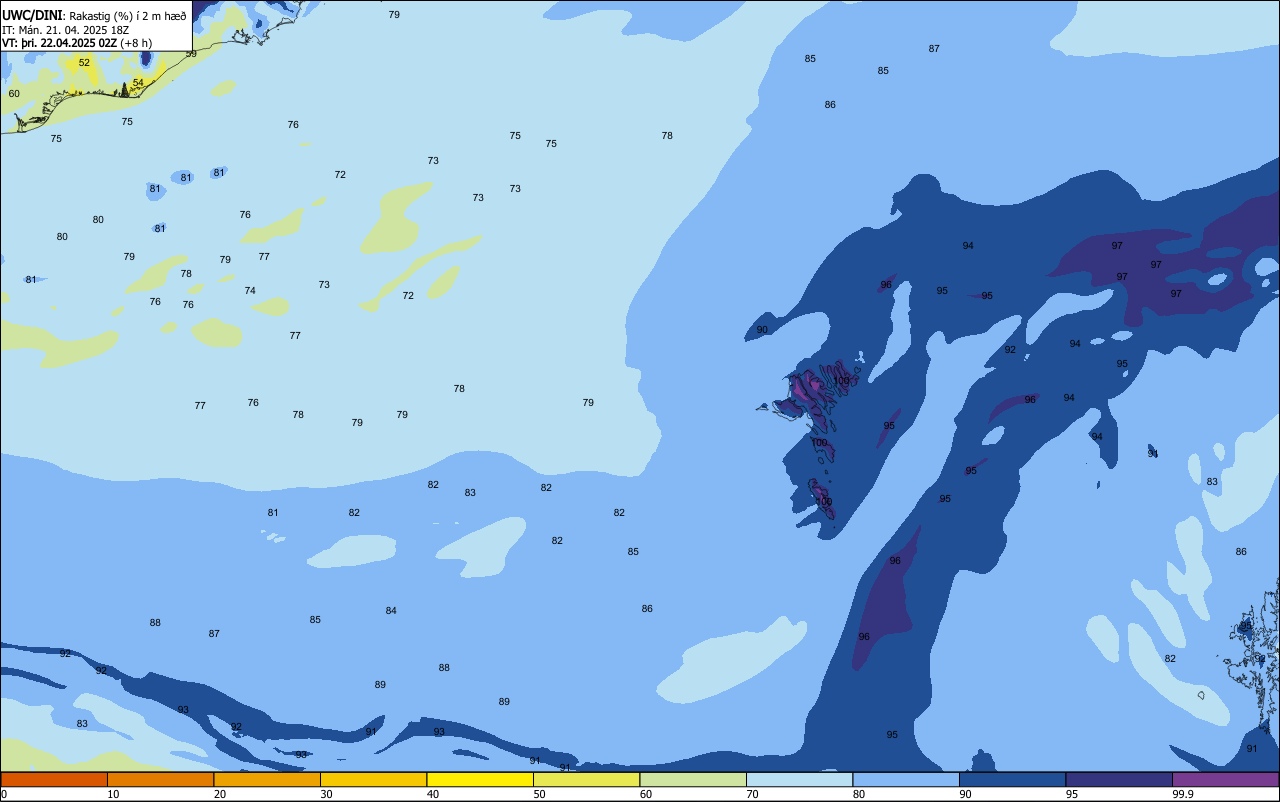The image size is (1280, 802).
Task: Select the 'IT: Mán. 21. 04. 2025 18Z' line
Action: tap(65, 30)
